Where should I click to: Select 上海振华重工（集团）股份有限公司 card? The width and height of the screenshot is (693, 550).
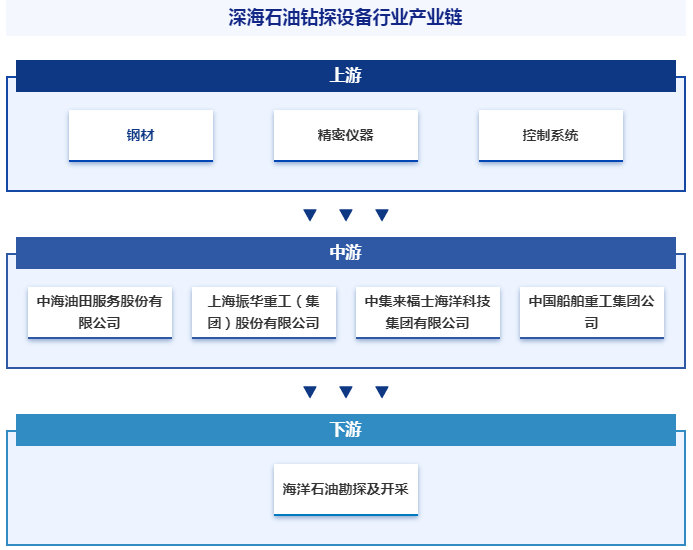point(264,313)
